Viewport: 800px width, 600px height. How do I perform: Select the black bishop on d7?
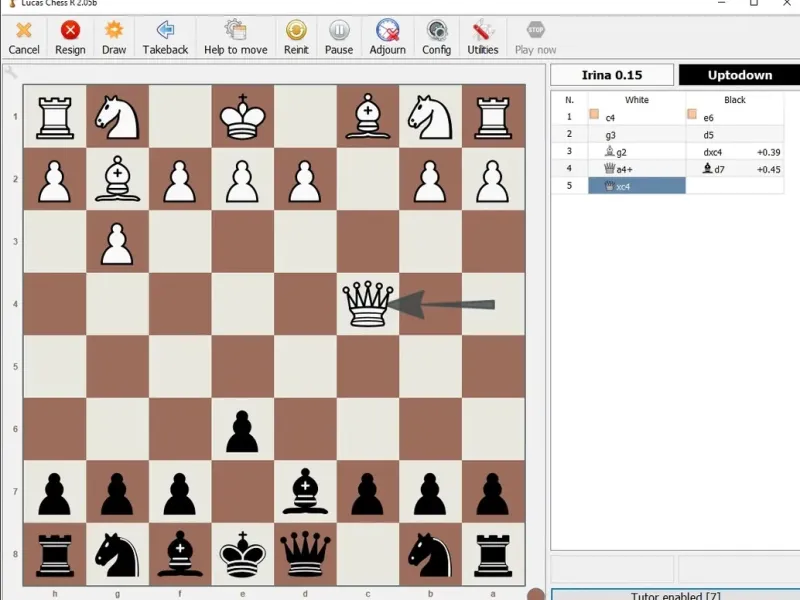point(305,491)
